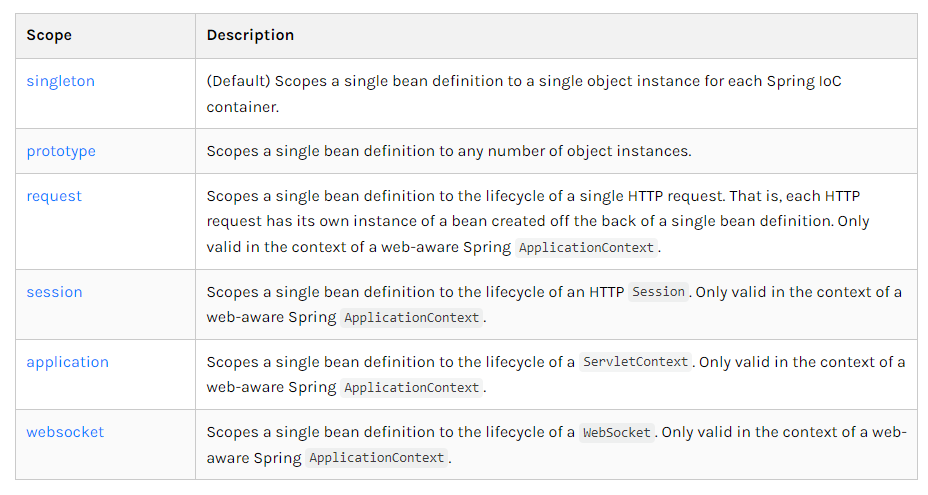928x495 pixels.
Task: Open the request scope link
Action: click(x=54, y=196)
